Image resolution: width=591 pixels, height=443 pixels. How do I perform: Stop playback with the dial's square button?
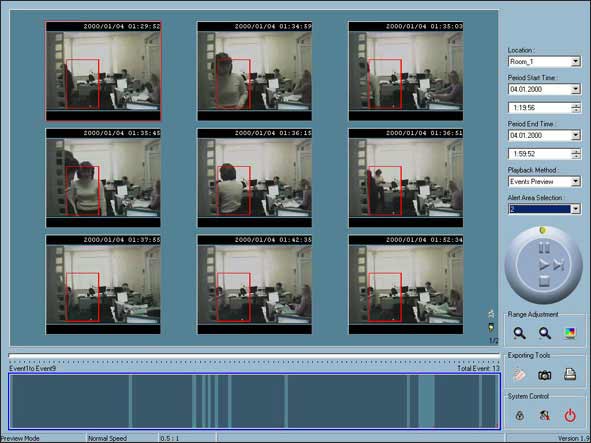click(x=544, y=281)
